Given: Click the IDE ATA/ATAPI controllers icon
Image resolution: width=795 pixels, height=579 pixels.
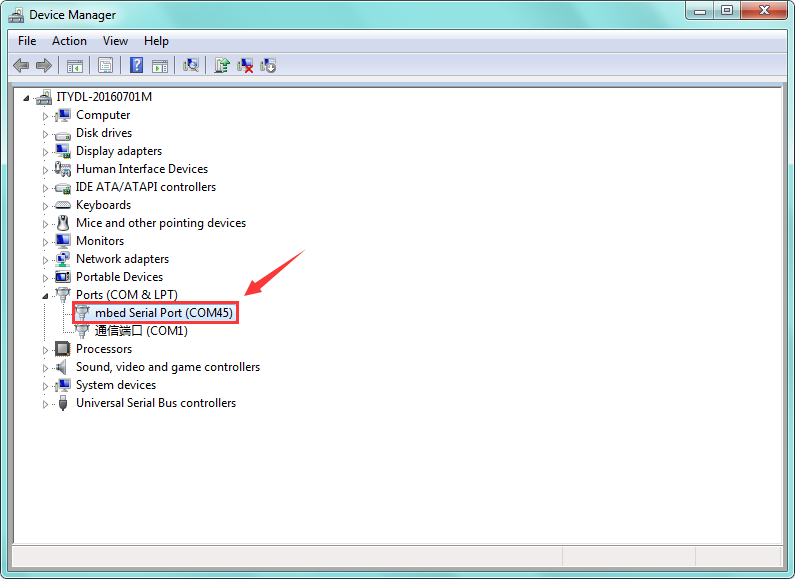Looking at the screenshot, I should (62, 188).
